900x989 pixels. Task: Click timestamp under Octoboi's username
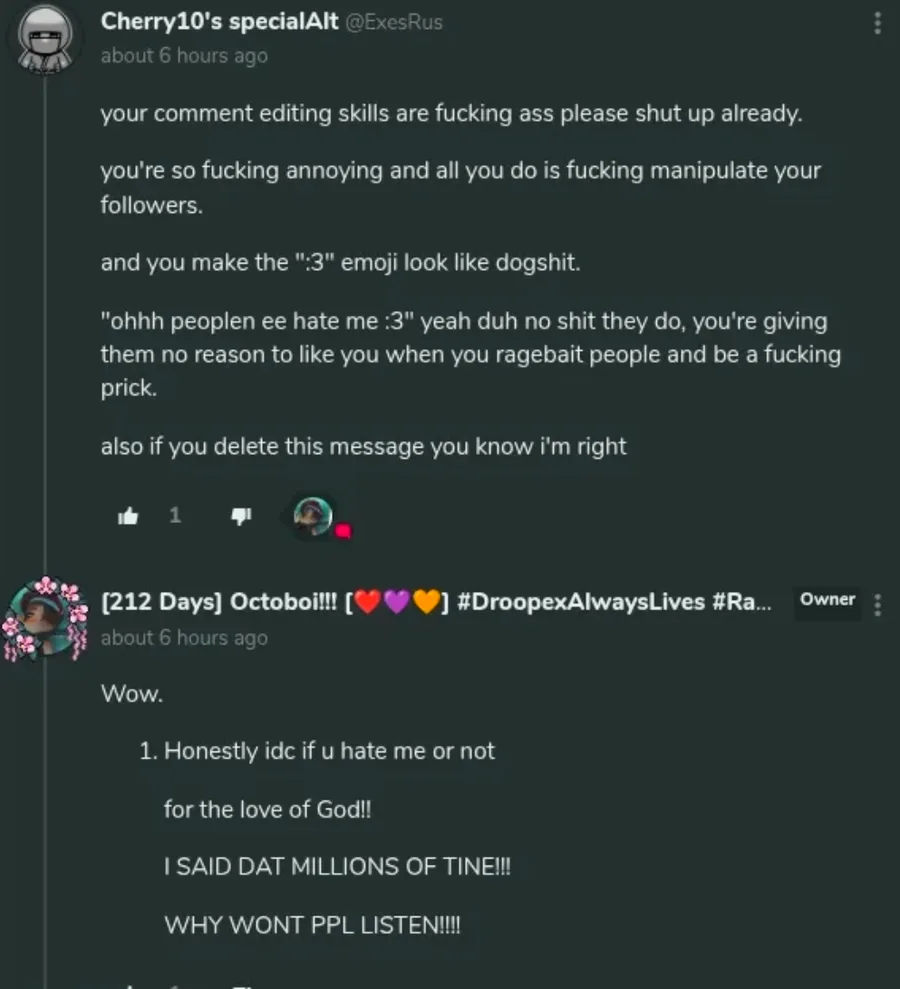tap(183, 637)
